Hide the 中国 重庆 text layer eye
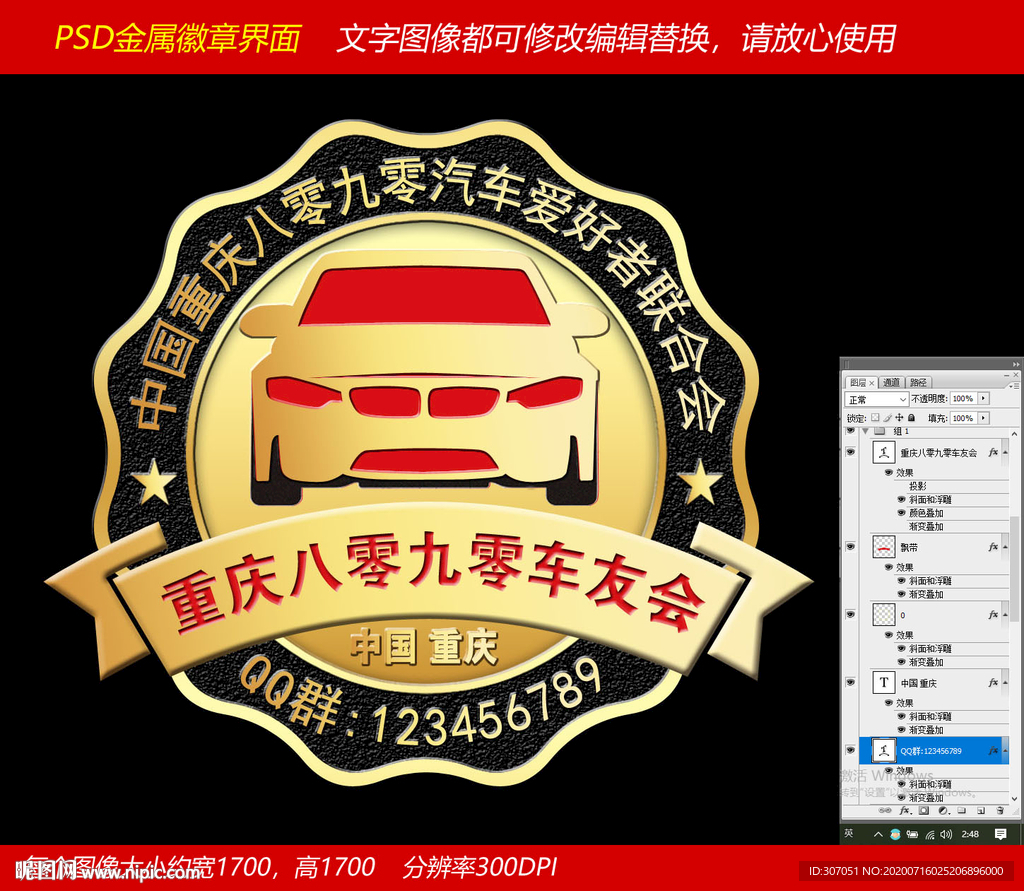The width and height of the screenshot is (1024, 891). tap(850, 683)
